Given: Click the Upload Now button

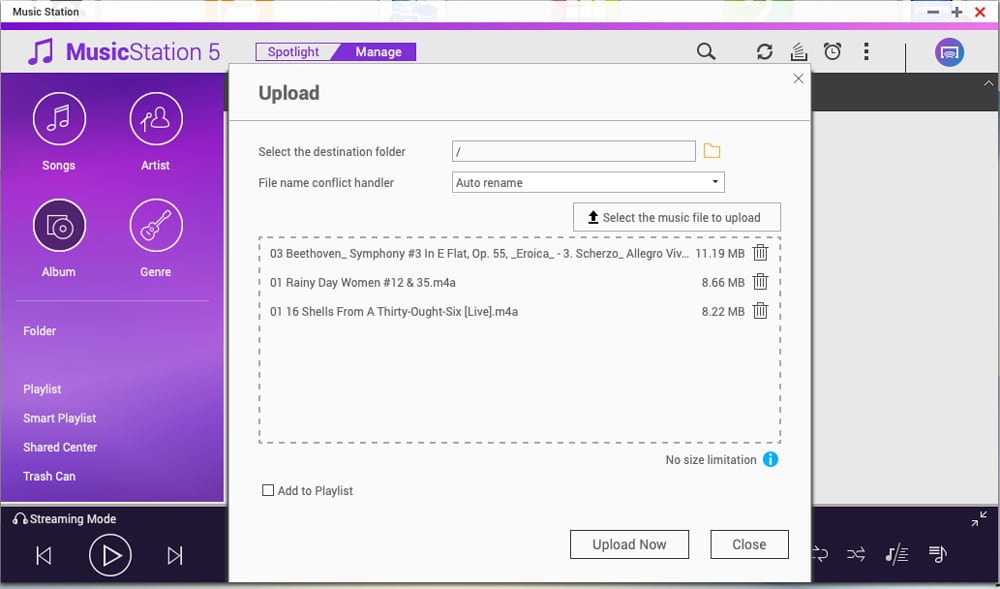Looking at the screenshot, I should pyautogui.click(x=629, y=544).
